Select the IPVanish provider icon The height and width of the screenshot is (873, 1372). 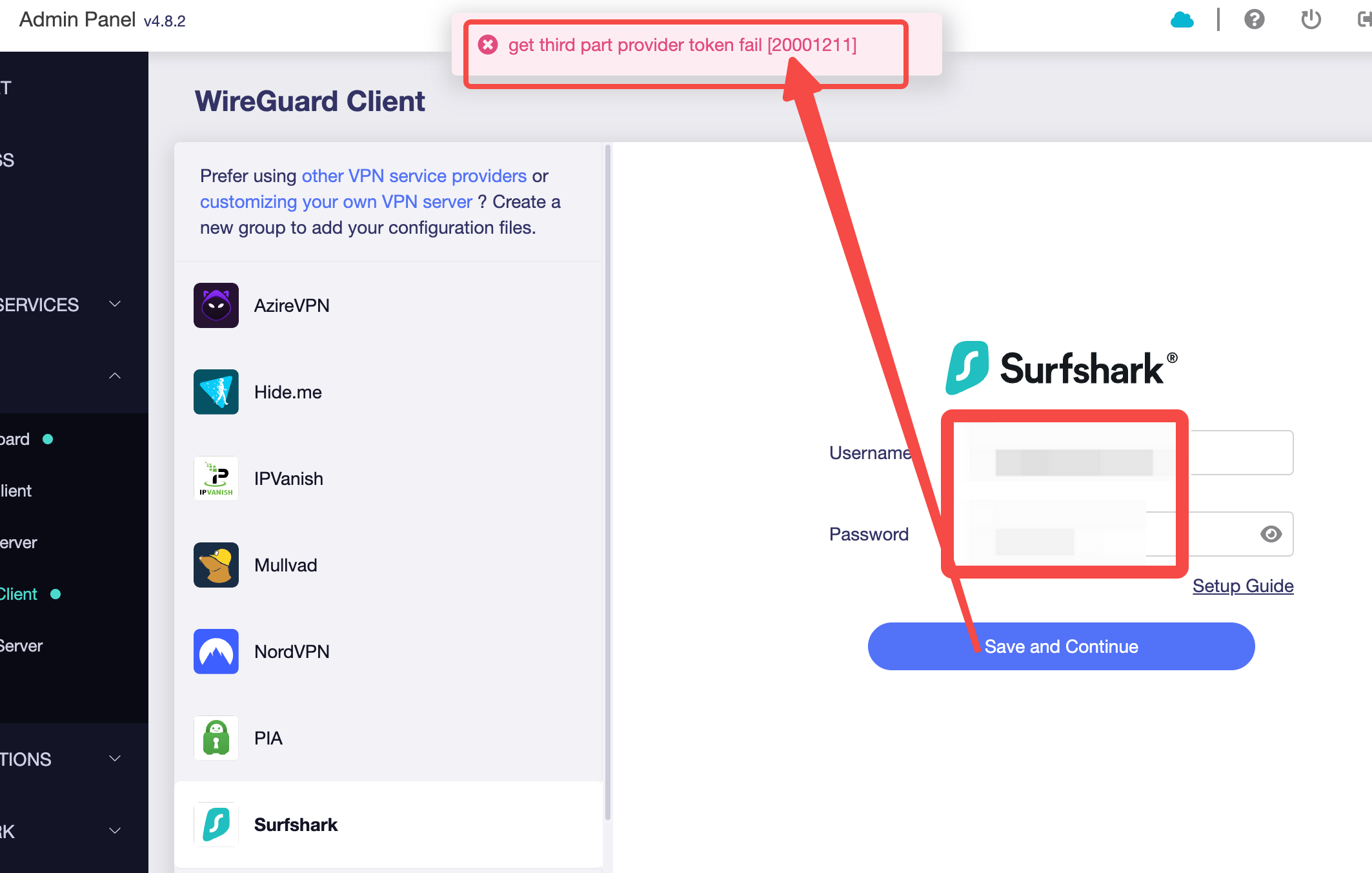(x=216, y=478)
